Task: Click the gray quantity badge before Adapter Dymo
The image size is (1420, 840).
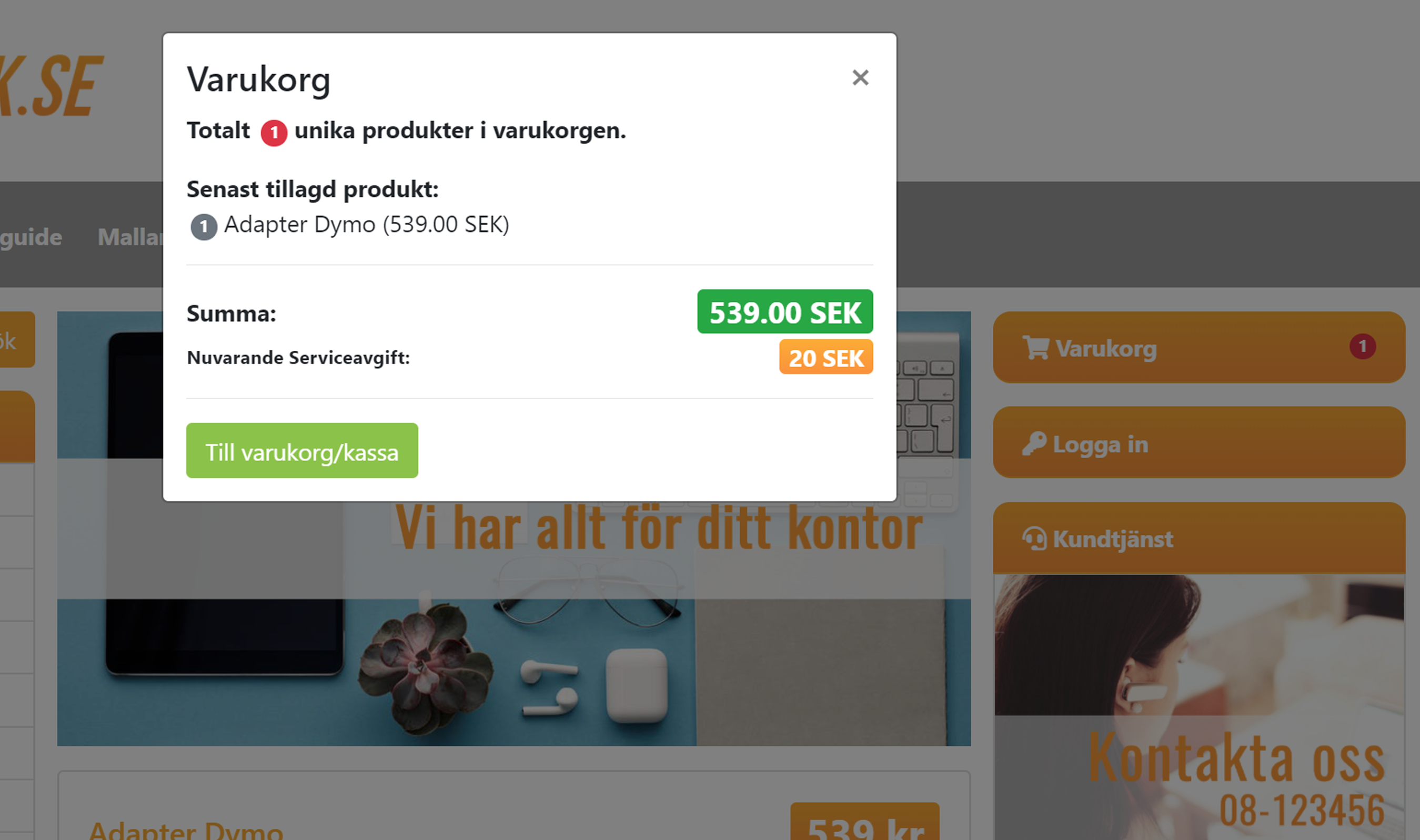Action: coord(204,227)
